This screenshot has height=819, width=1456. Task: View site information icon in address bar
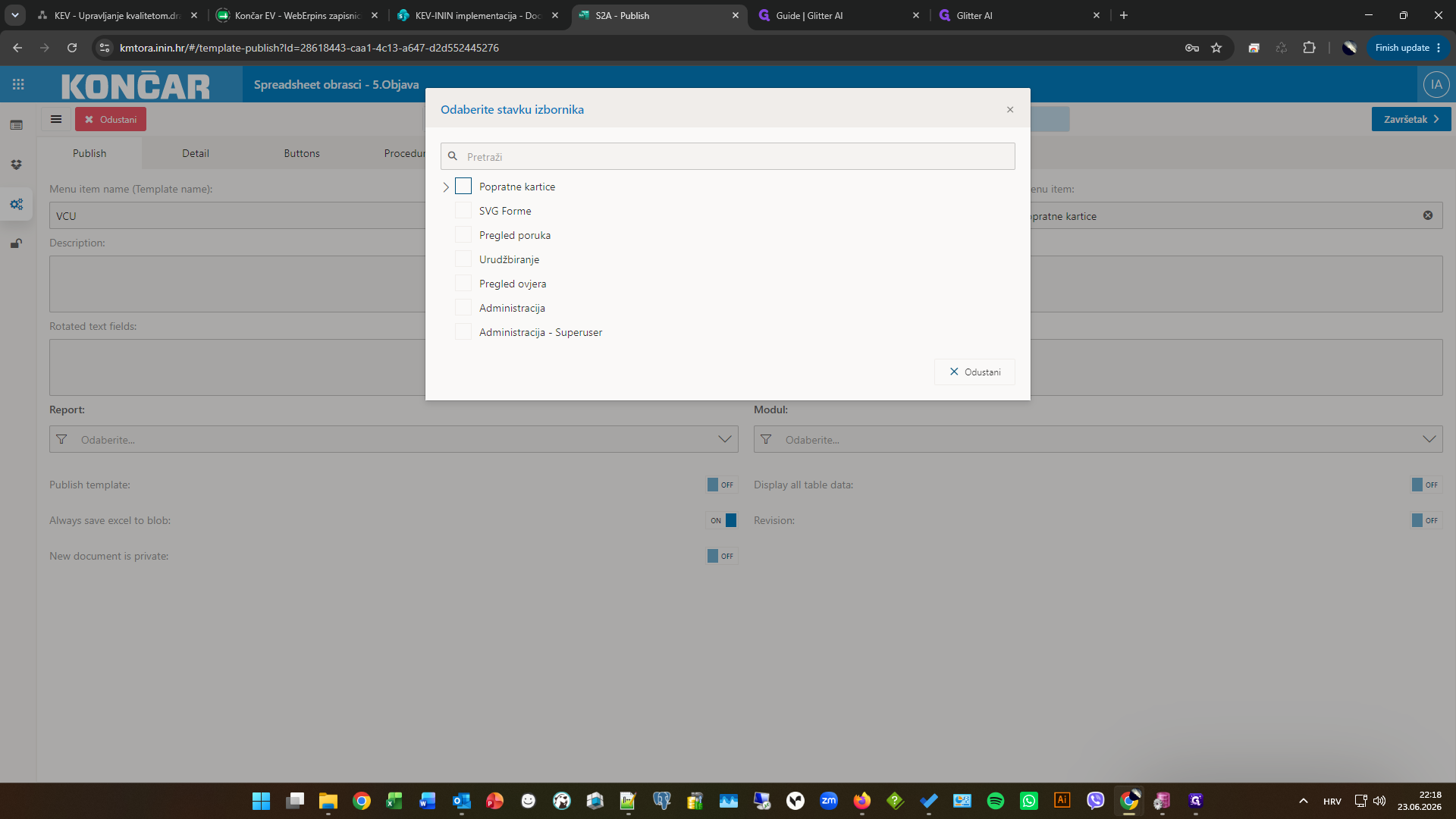105,48
